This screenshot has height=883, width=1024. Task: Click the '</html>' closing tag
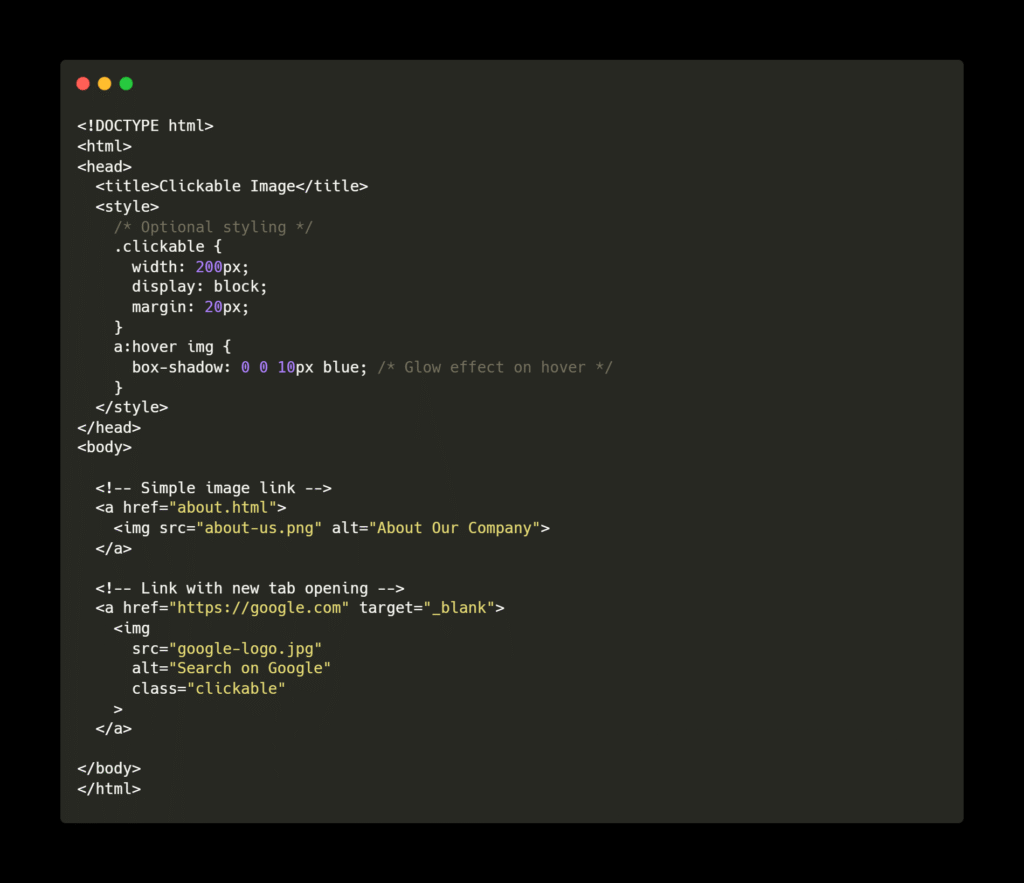click(109, 789)
